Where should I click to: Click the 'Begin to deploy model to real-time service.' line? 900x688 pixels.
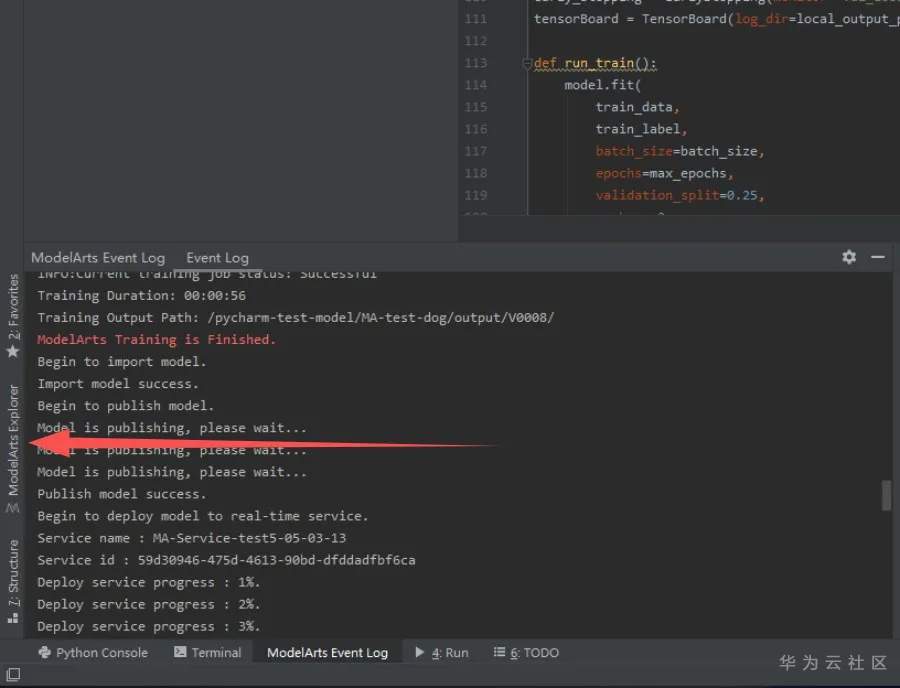click(x=203, y=516)
